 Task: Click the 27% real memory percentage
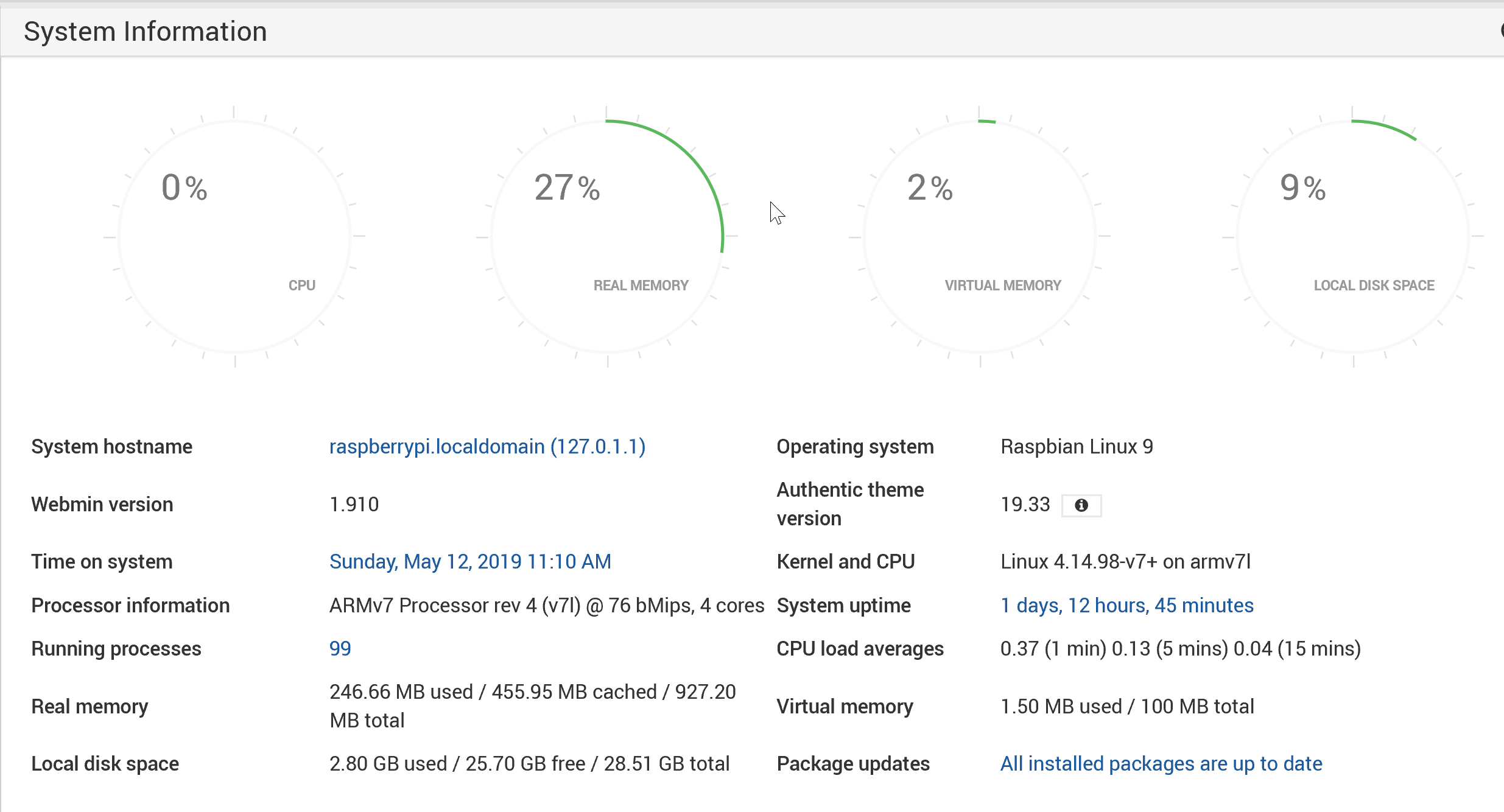567,187
